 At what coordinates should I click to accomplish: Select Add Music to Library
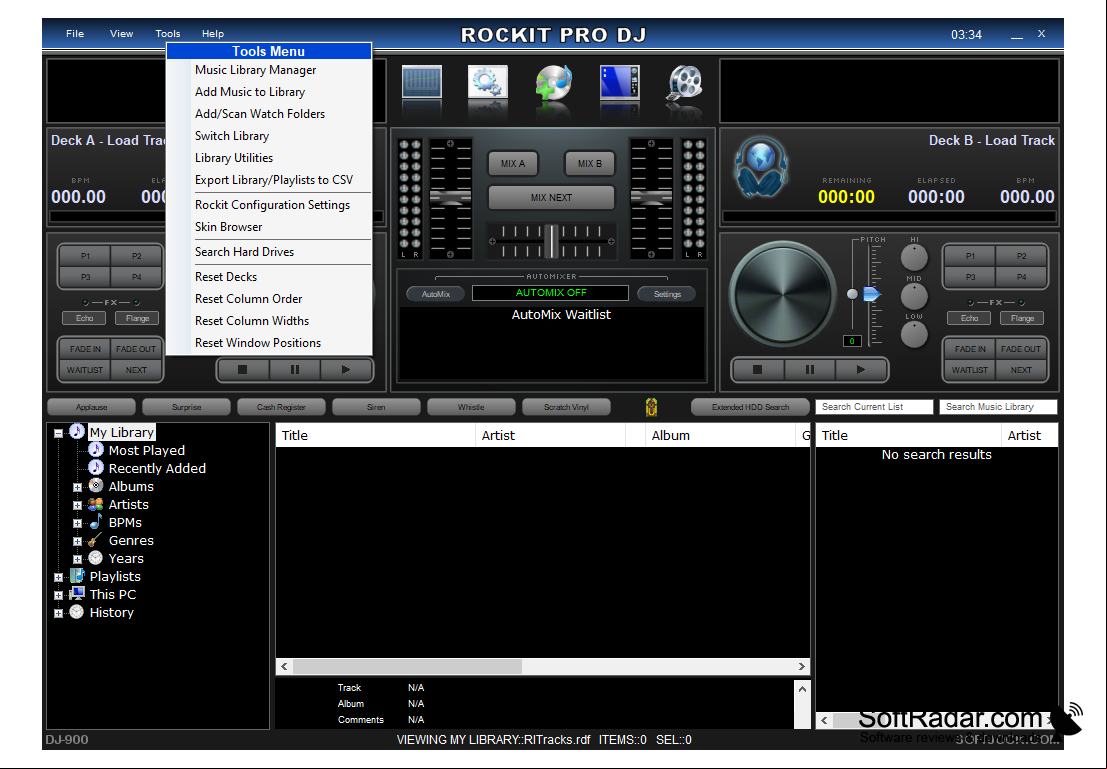pyautogui.click(x=269, y=92)
